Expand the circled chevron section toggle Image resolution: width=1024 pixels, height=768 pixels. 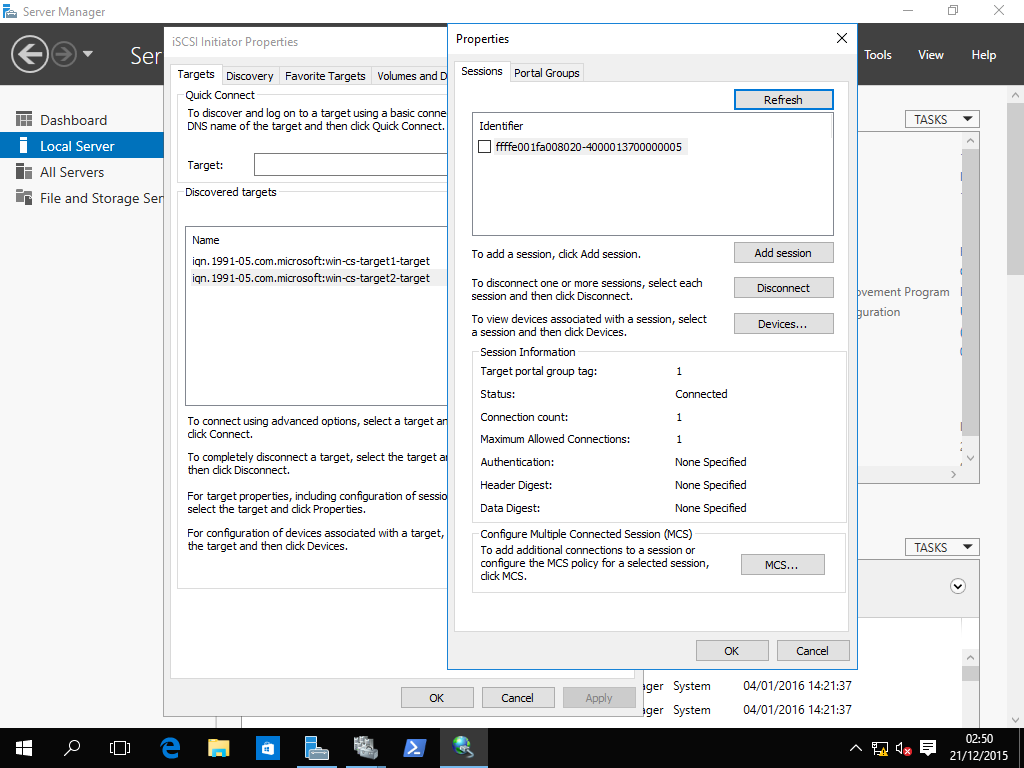click(958, 587)
